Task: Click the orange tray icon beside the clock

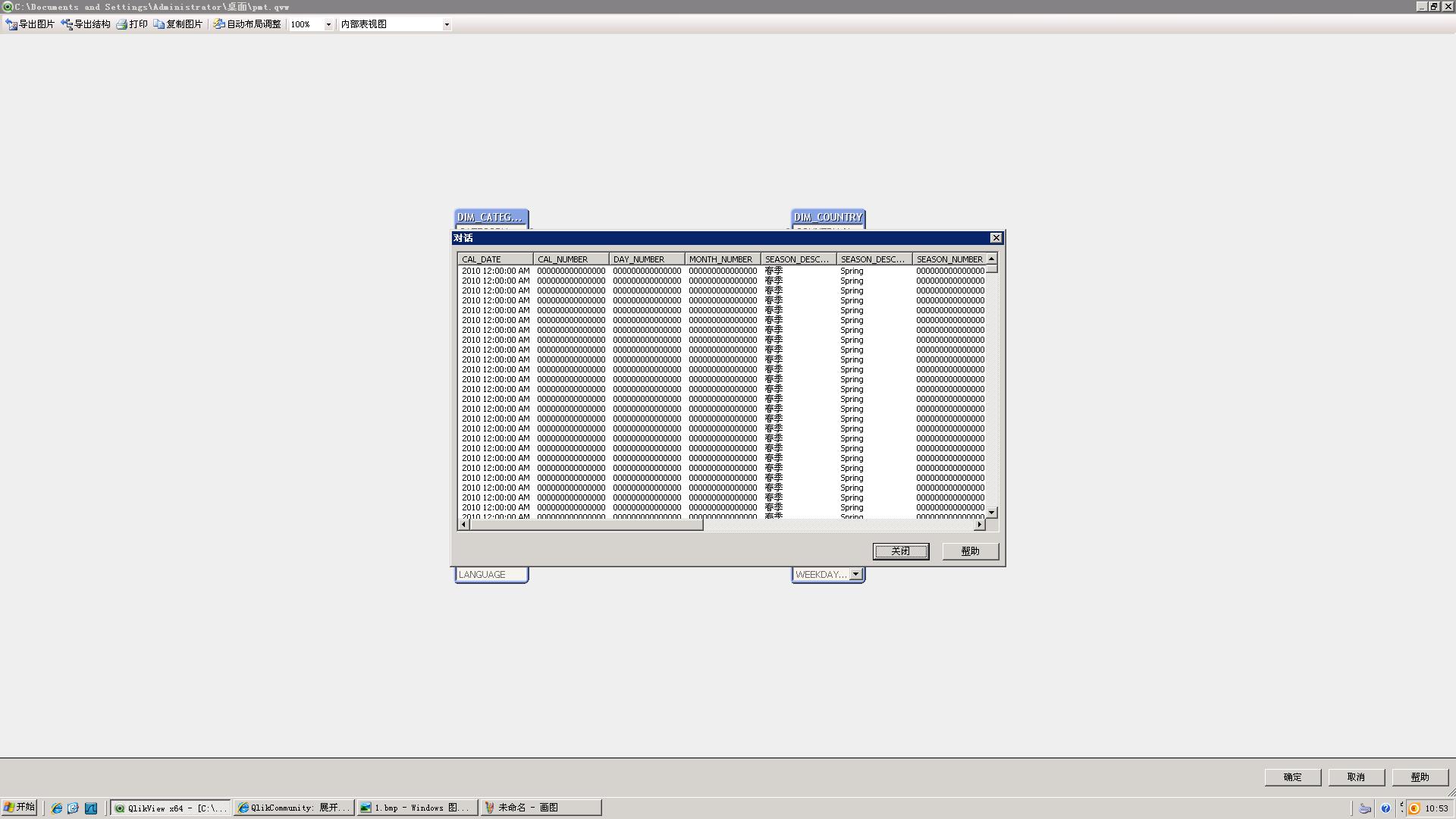Action: click(1414, 808)
